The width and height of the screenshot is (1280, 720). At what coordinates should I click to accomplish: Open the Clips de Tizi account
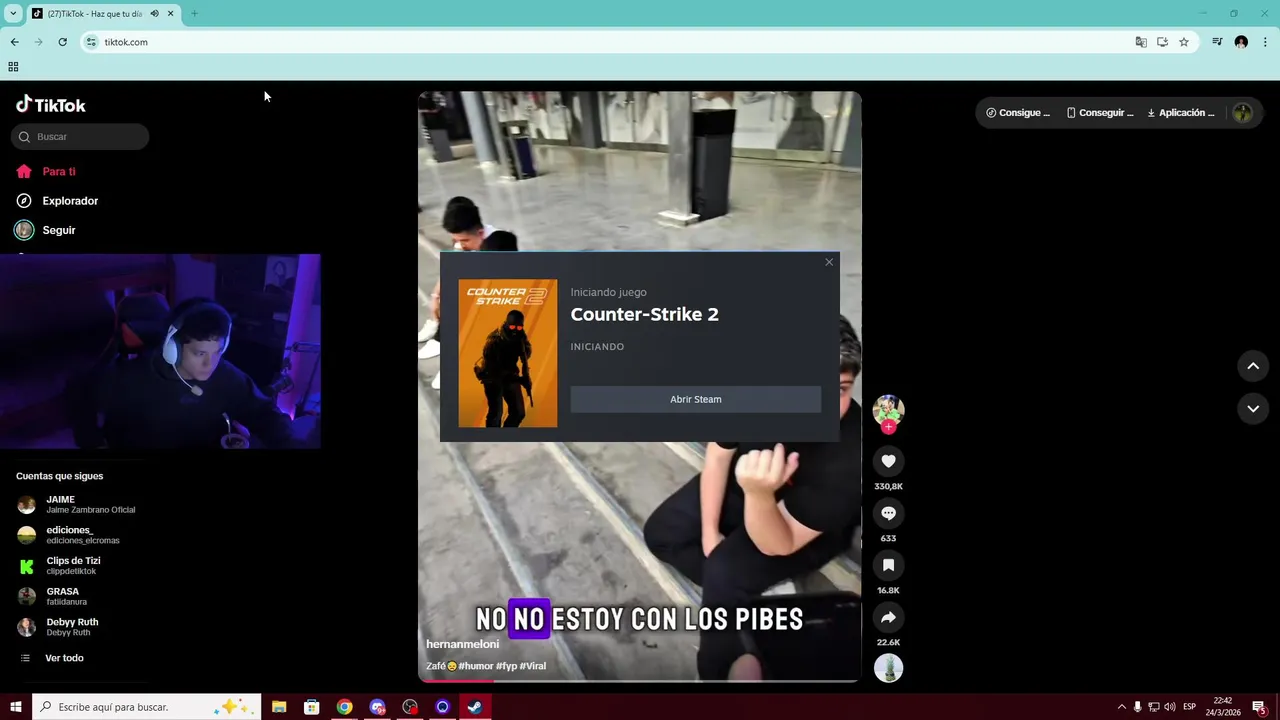point(60,566)
